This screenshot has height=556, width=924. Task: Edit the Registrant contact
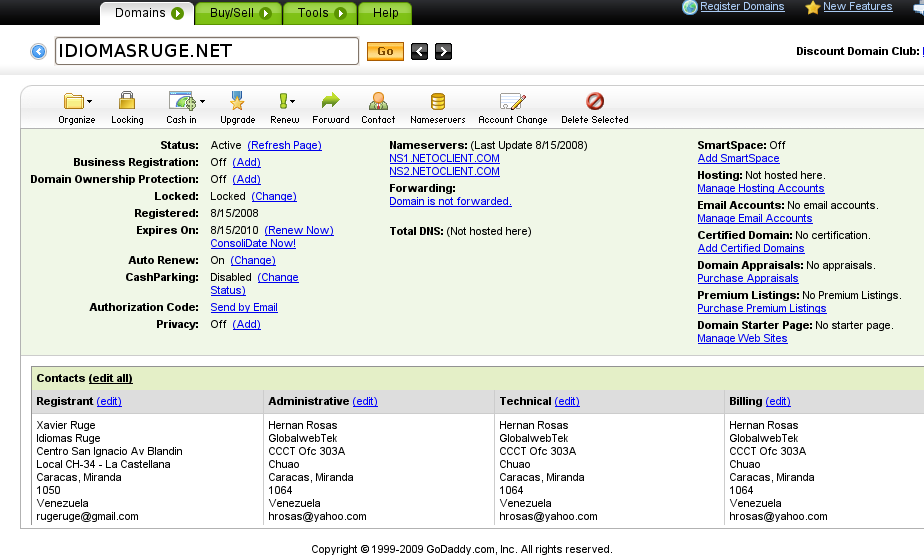click(109, 401)
